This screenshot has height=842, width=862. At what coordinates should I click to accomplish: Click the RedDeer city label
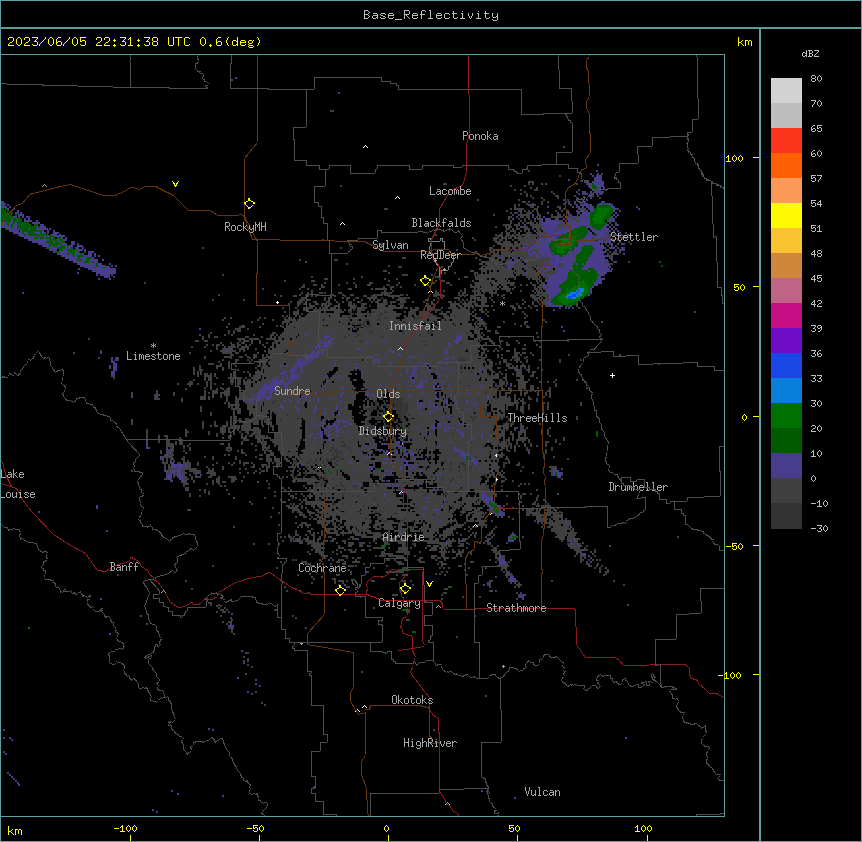pos(440,255)
